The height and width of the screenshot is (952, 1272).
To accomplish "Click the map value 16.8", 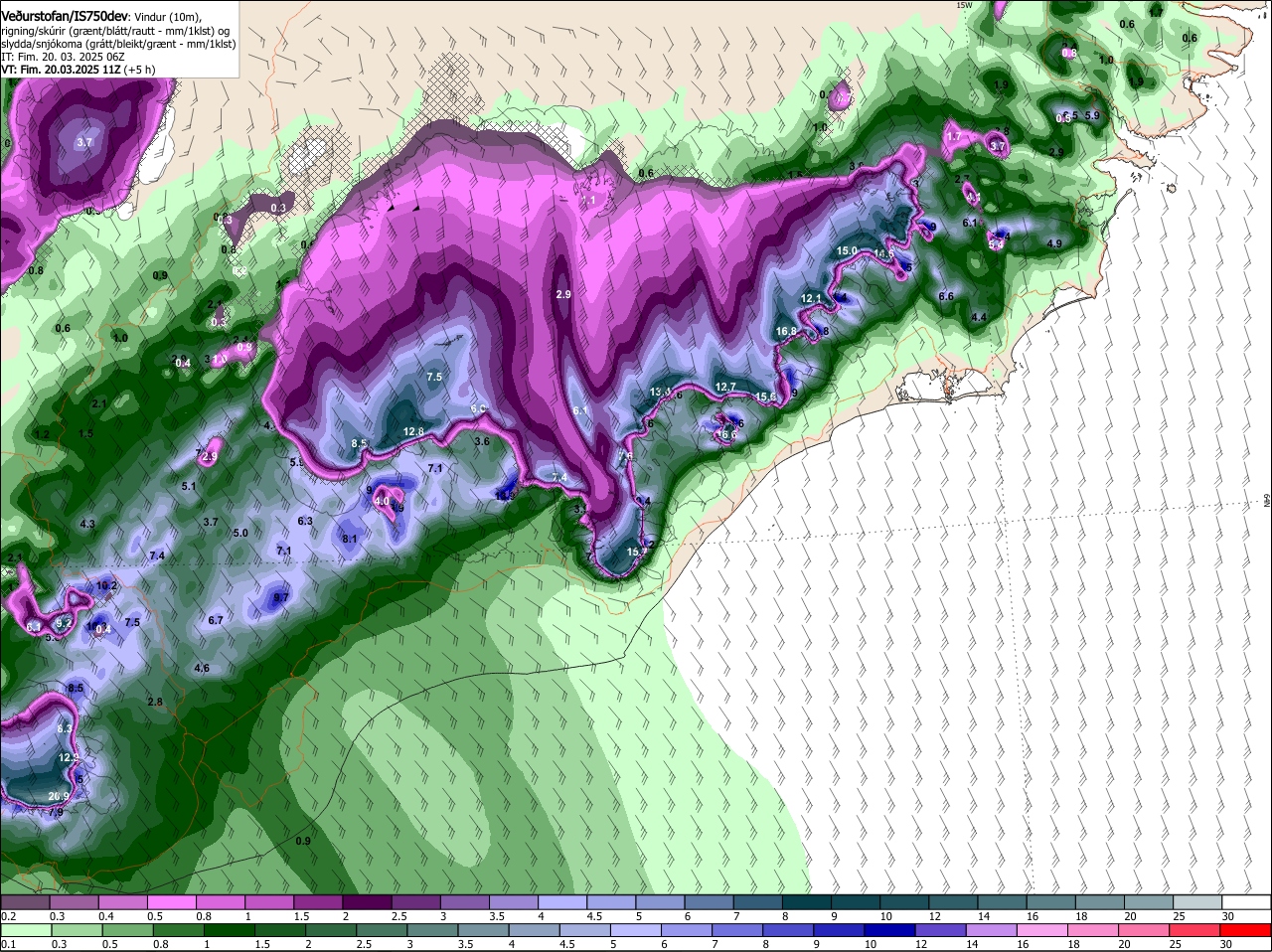I will (787, 332).
